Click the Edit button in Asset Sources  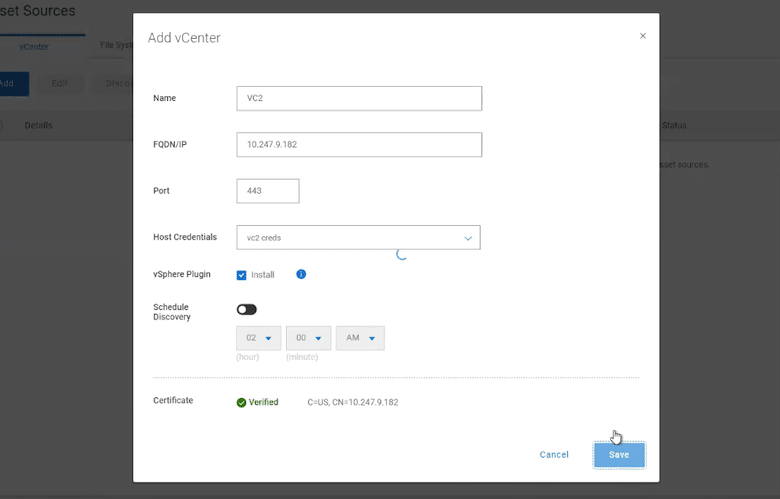coord(60,84)
